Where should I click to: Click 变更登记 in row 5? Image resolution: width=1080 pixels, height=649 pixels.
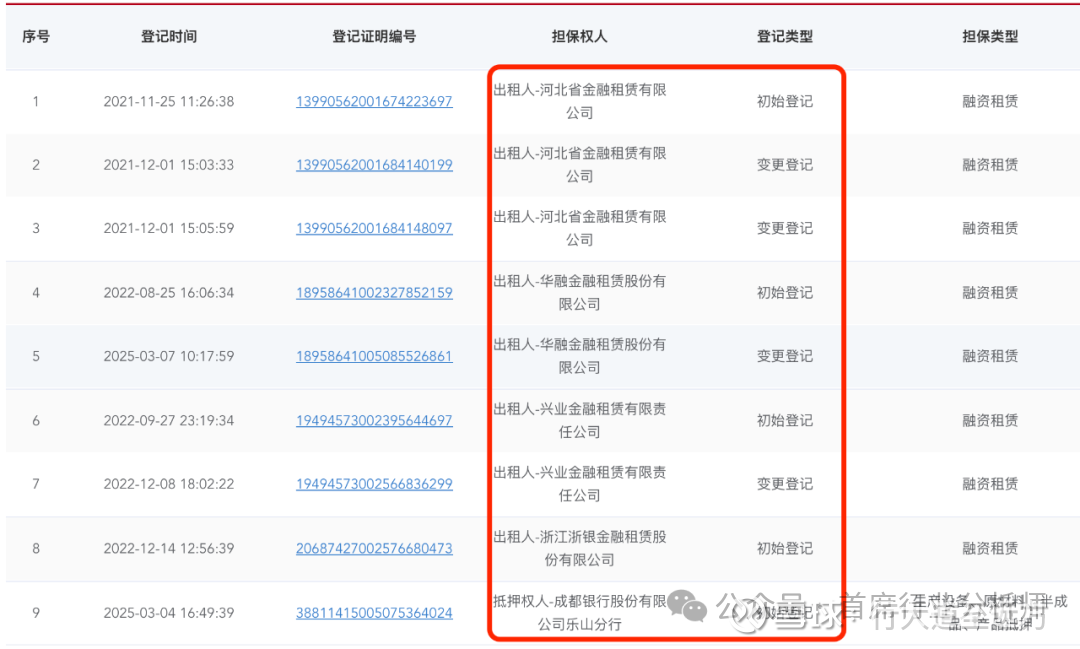pyautogui.click(x=785, y=356)
